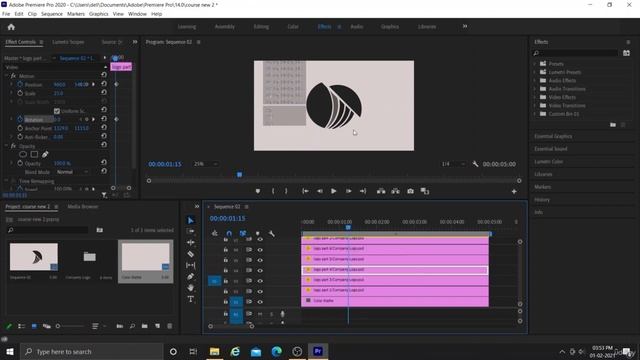Screen dimensions: 640x360
Task: Choose the free draw bezier mask pen
Action: tap(45, 154)
